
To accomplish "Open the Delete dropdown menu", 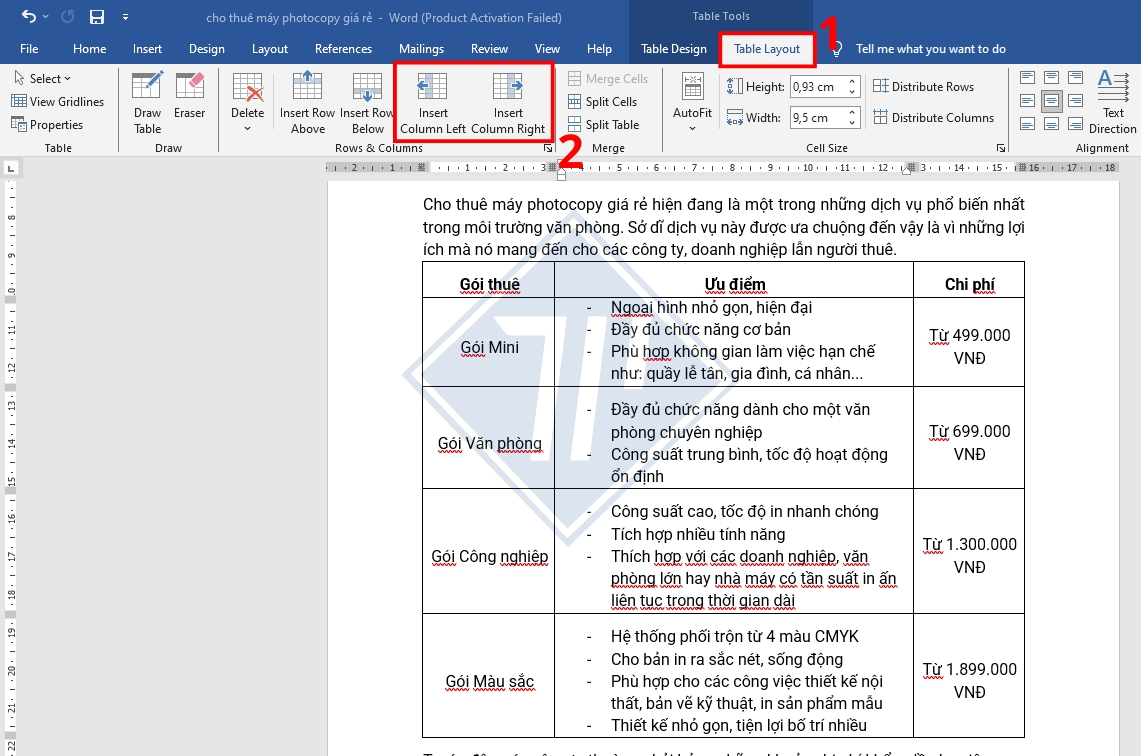I will coord(247,103).
